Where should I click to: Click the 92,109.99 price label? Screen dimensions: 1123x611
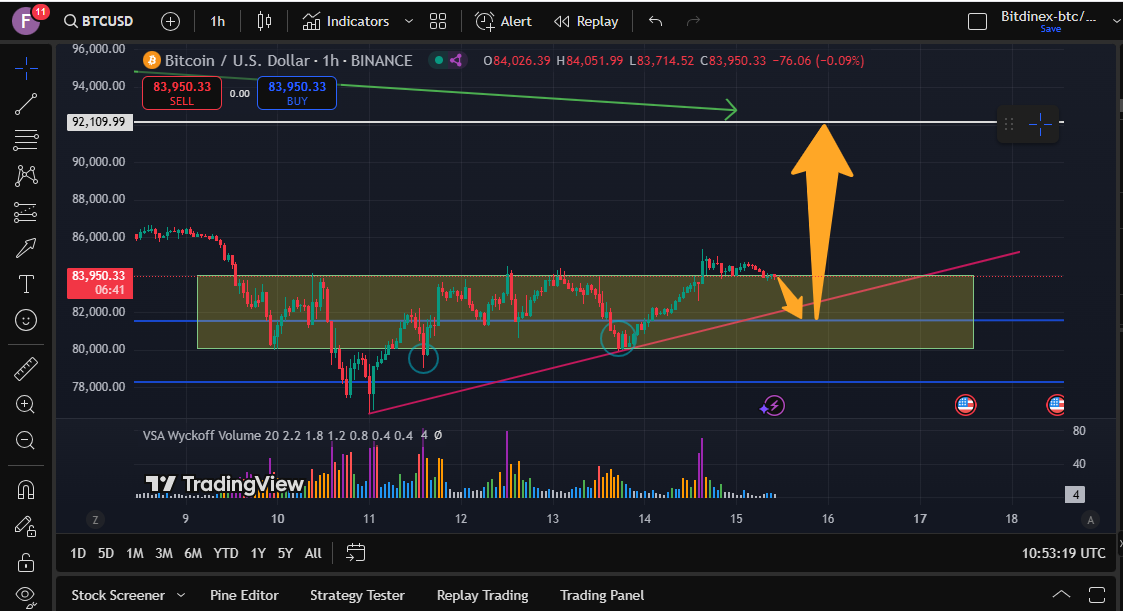pos(99,122)
